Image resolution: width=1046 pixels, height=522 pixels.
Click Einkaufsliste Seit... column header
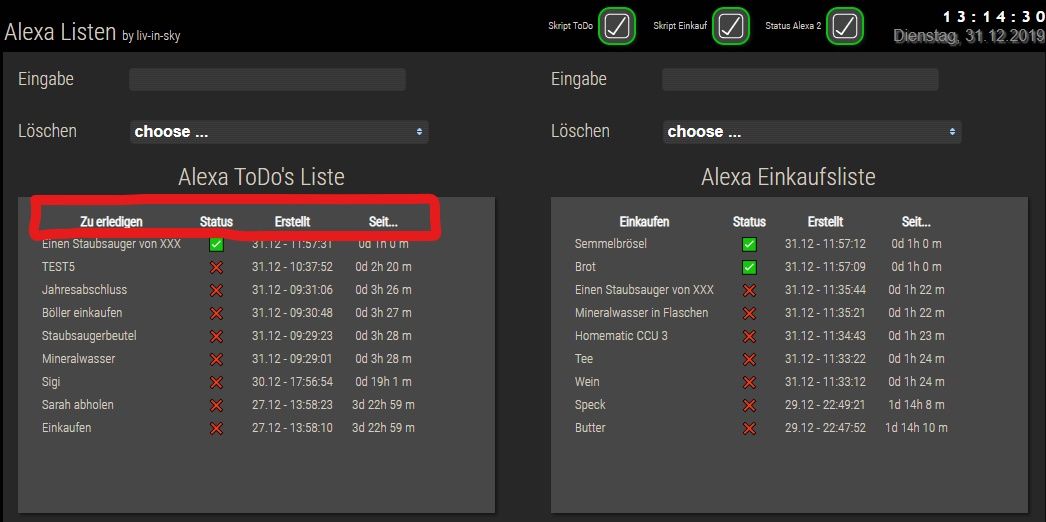pos(916,221)
